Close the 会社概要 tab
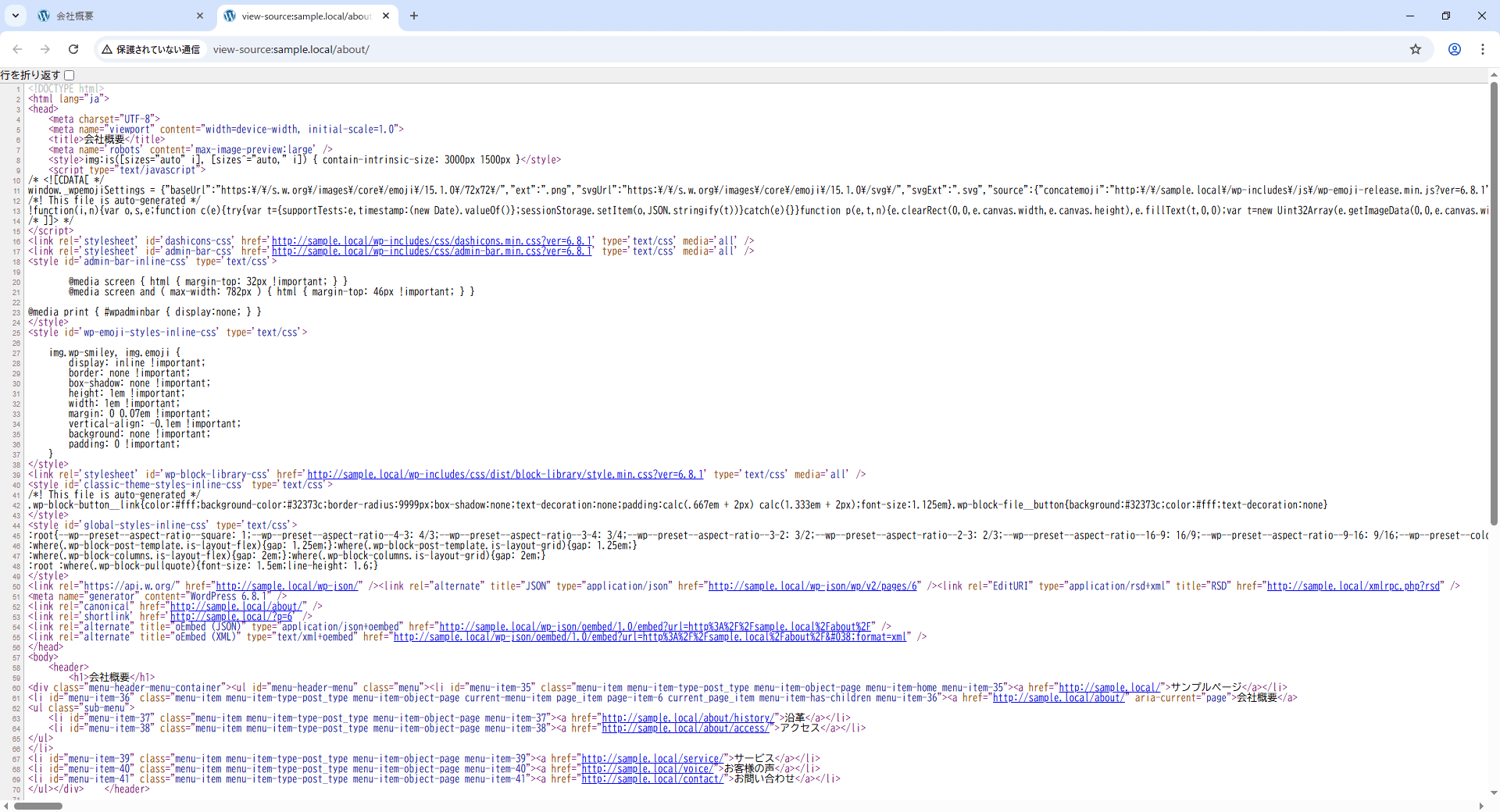Viewport: 1500px width, 812px height. 200,16
